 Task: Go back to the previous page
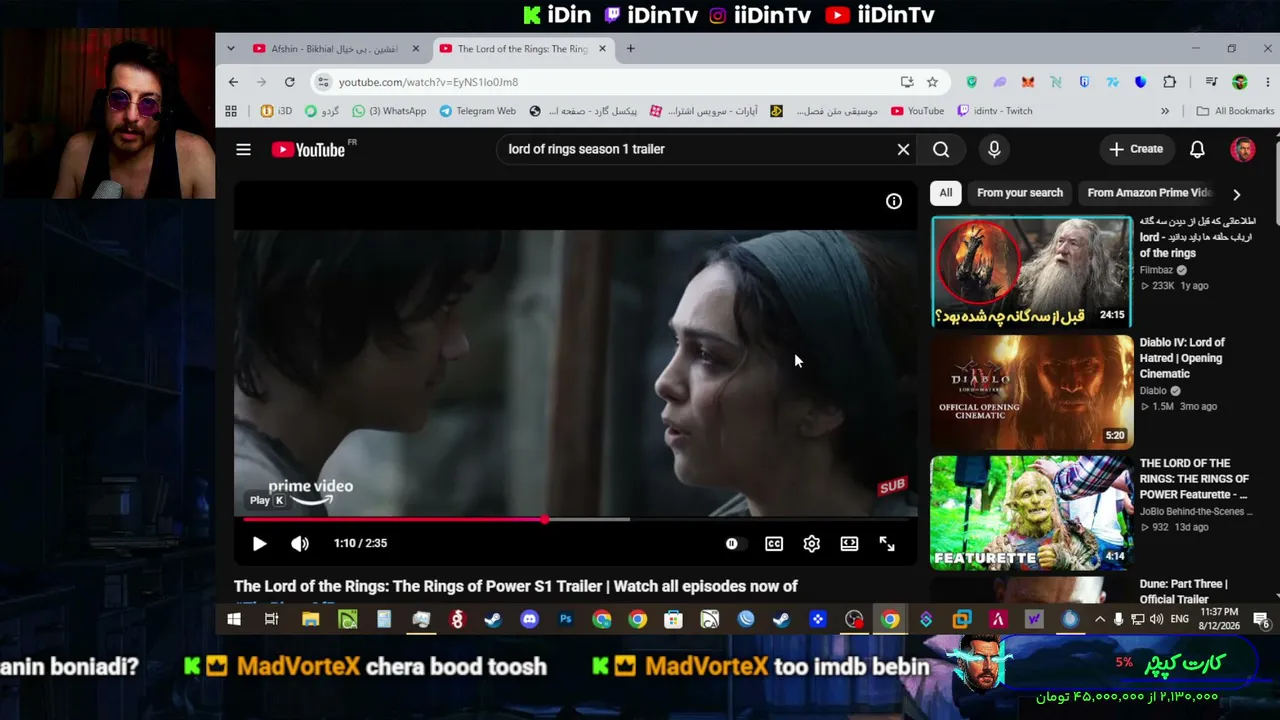(233, 82)
